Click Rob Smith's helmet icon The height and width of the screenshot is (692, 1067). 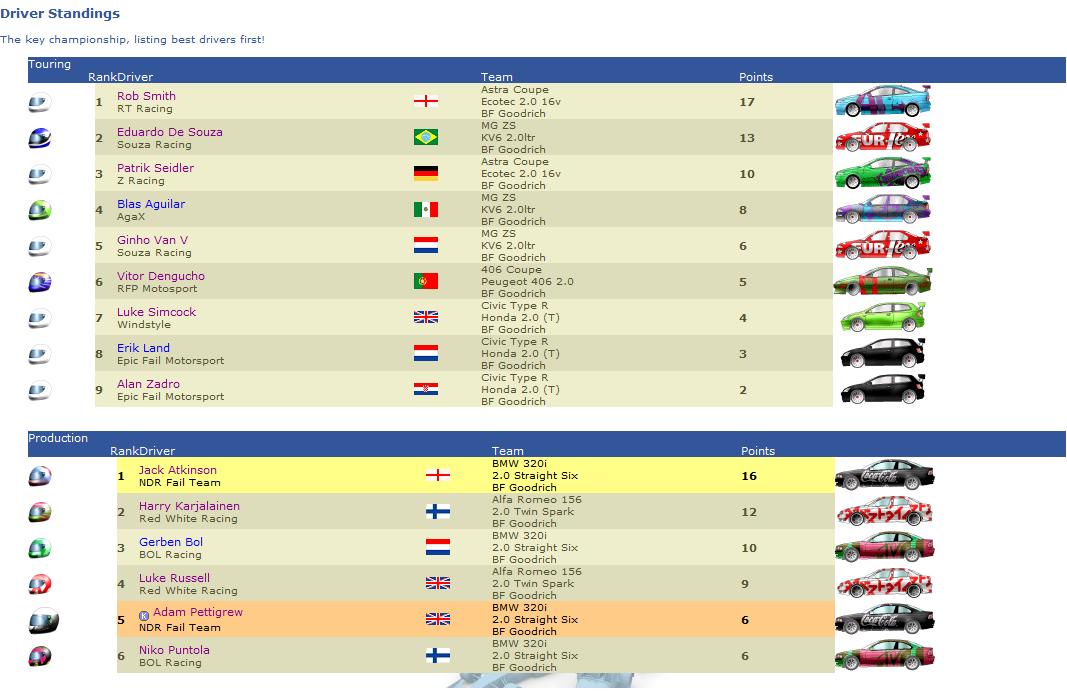click(x=39, y=102)
